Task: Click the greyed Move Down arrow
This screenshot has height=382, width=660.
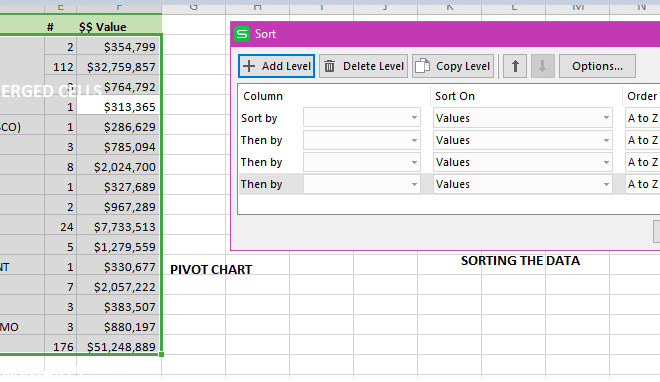Action: pos(542,66)
